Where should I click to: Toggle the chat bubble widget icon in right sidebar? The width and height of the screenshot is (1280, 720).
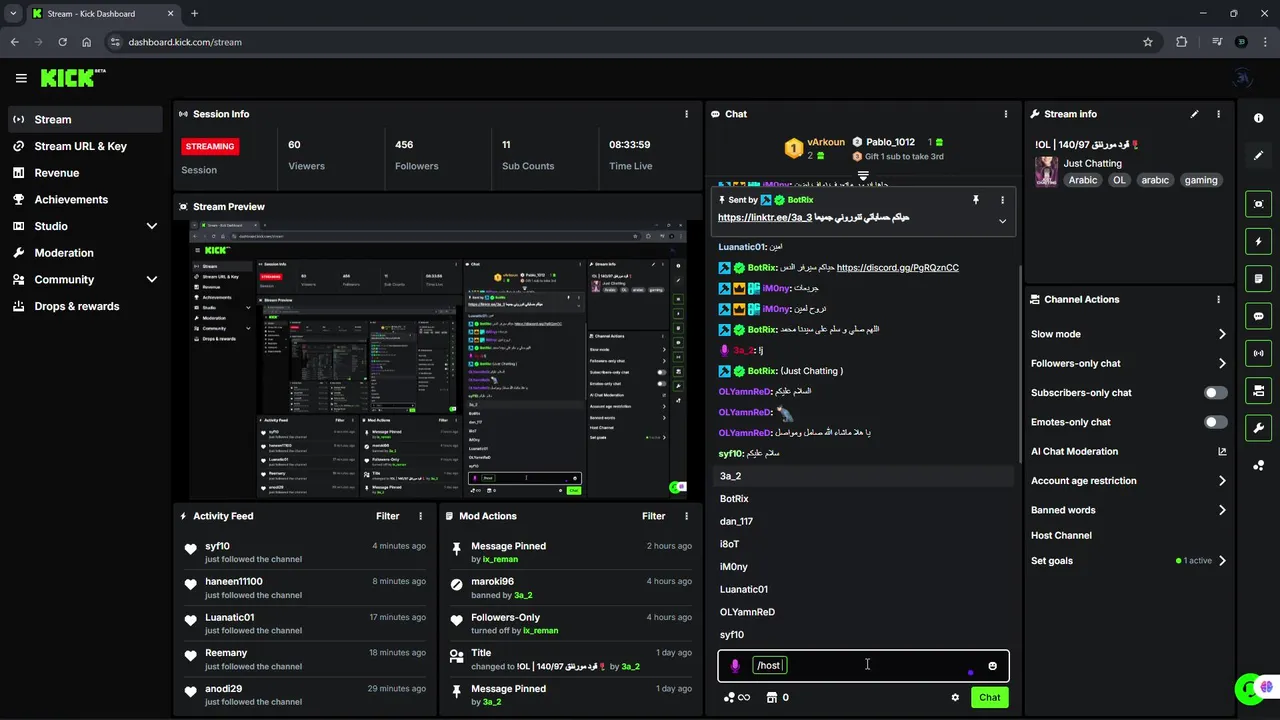coord(1259,316)
